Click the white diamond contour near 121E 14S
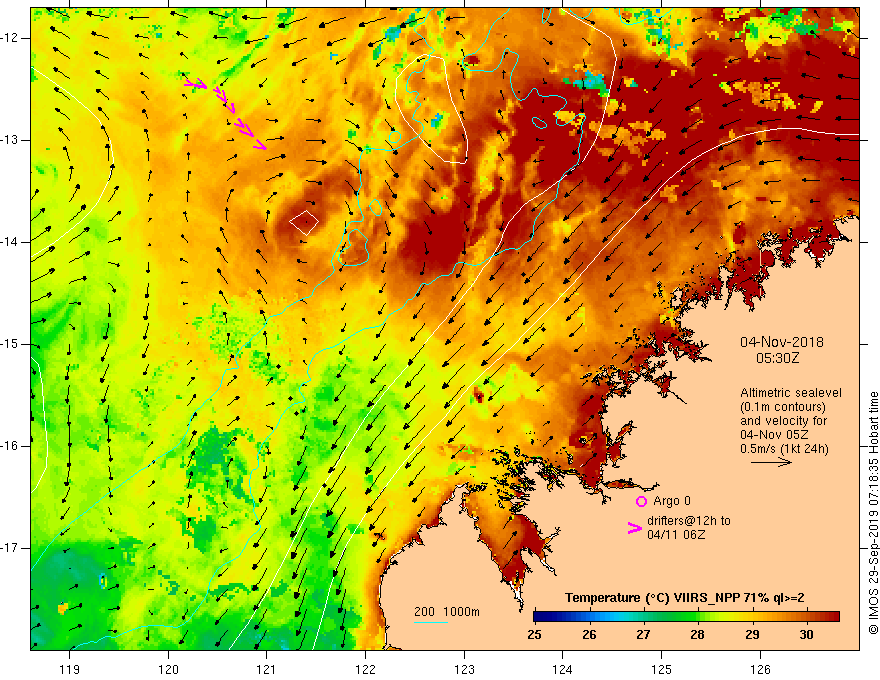880x680 pixels. tap(304, 222)
